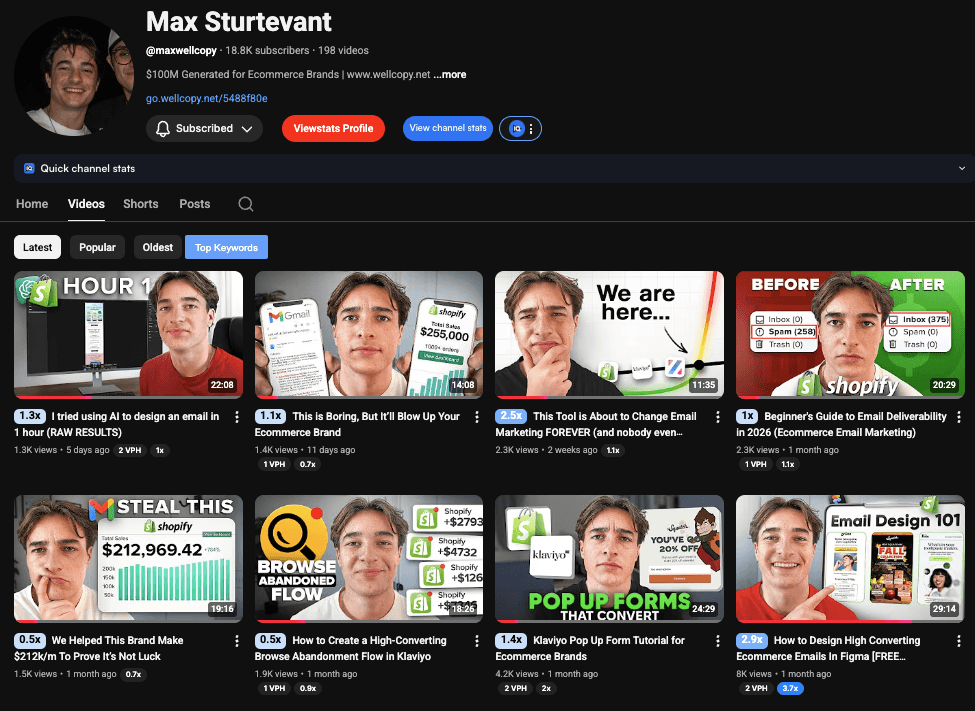Open the Subscribed notification dropdown
Image resolution: width=975 pixels, height=711 pixels.
(204, 129)
